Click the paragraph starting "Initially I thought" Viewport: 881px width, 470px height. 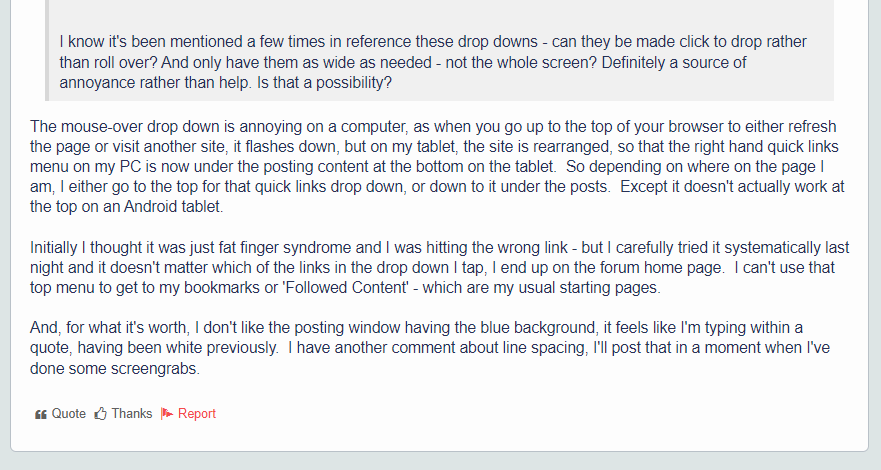tap(439, 267)
